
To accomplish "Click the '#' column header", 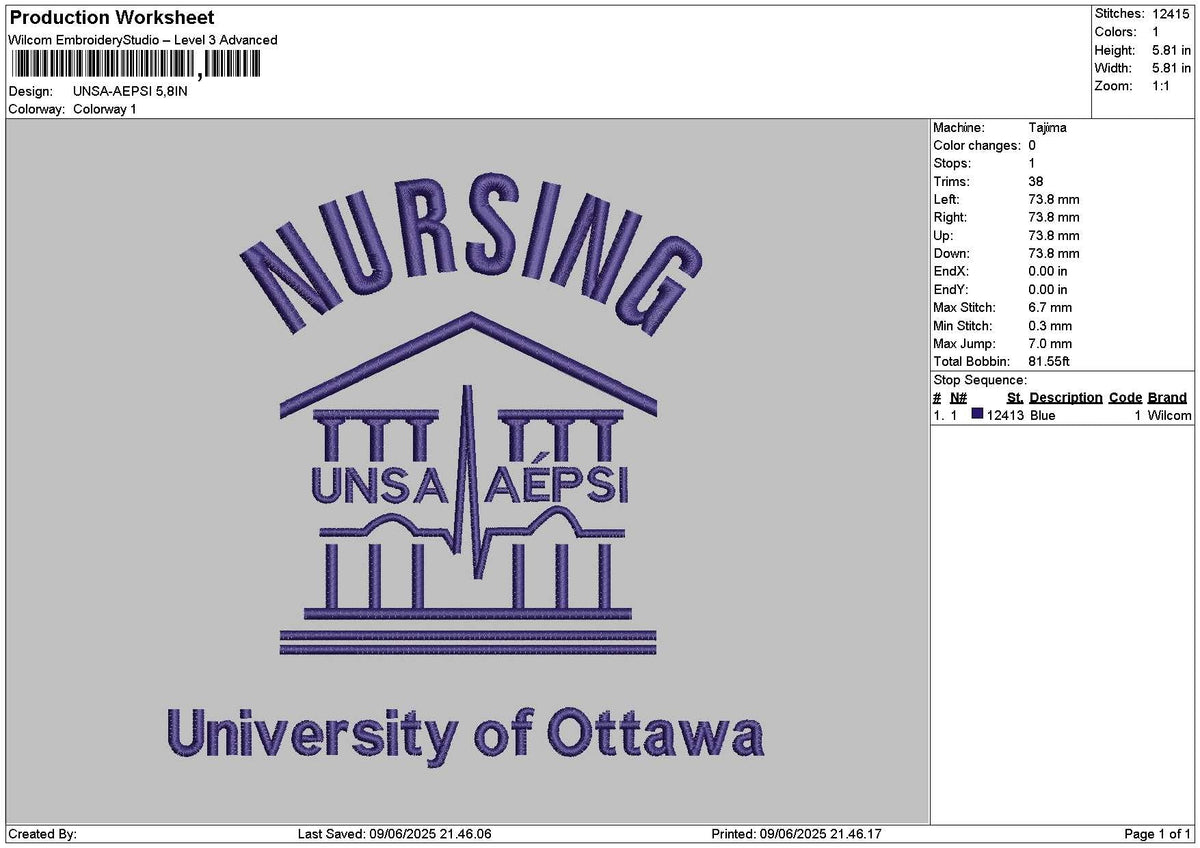I will point(937,398).
